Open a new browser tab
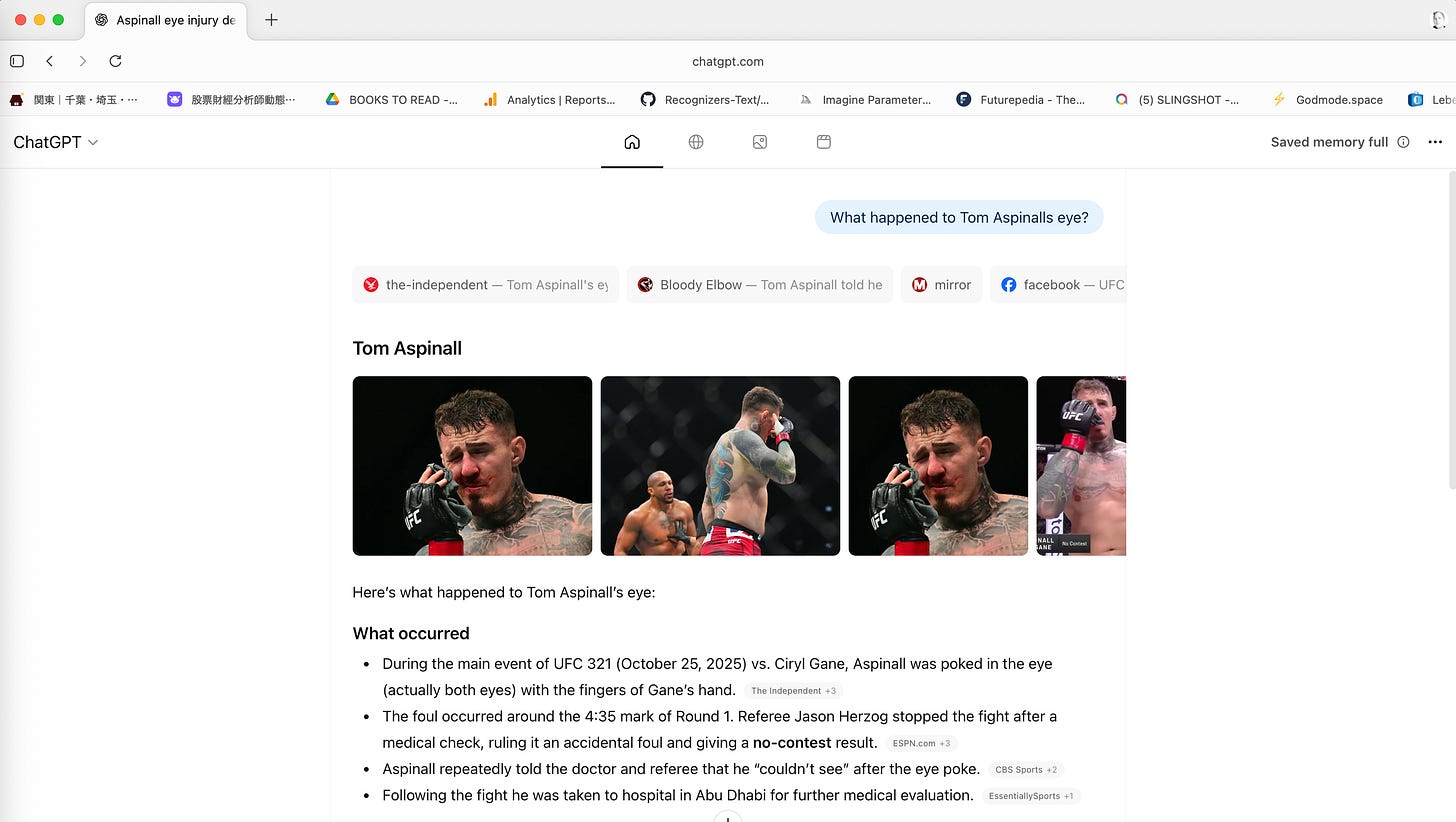Image resolution: width=1456 pixels, height=822 pixels. (x=271, y=20)
